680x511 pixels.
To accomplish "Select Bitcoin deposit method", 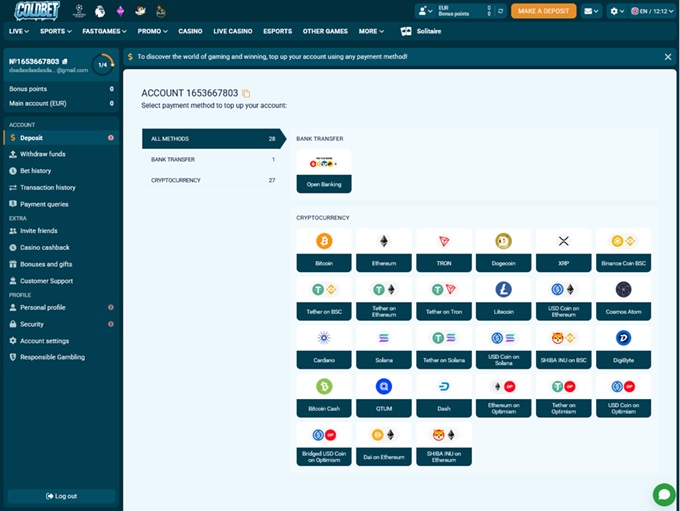I will pos(324,250).
